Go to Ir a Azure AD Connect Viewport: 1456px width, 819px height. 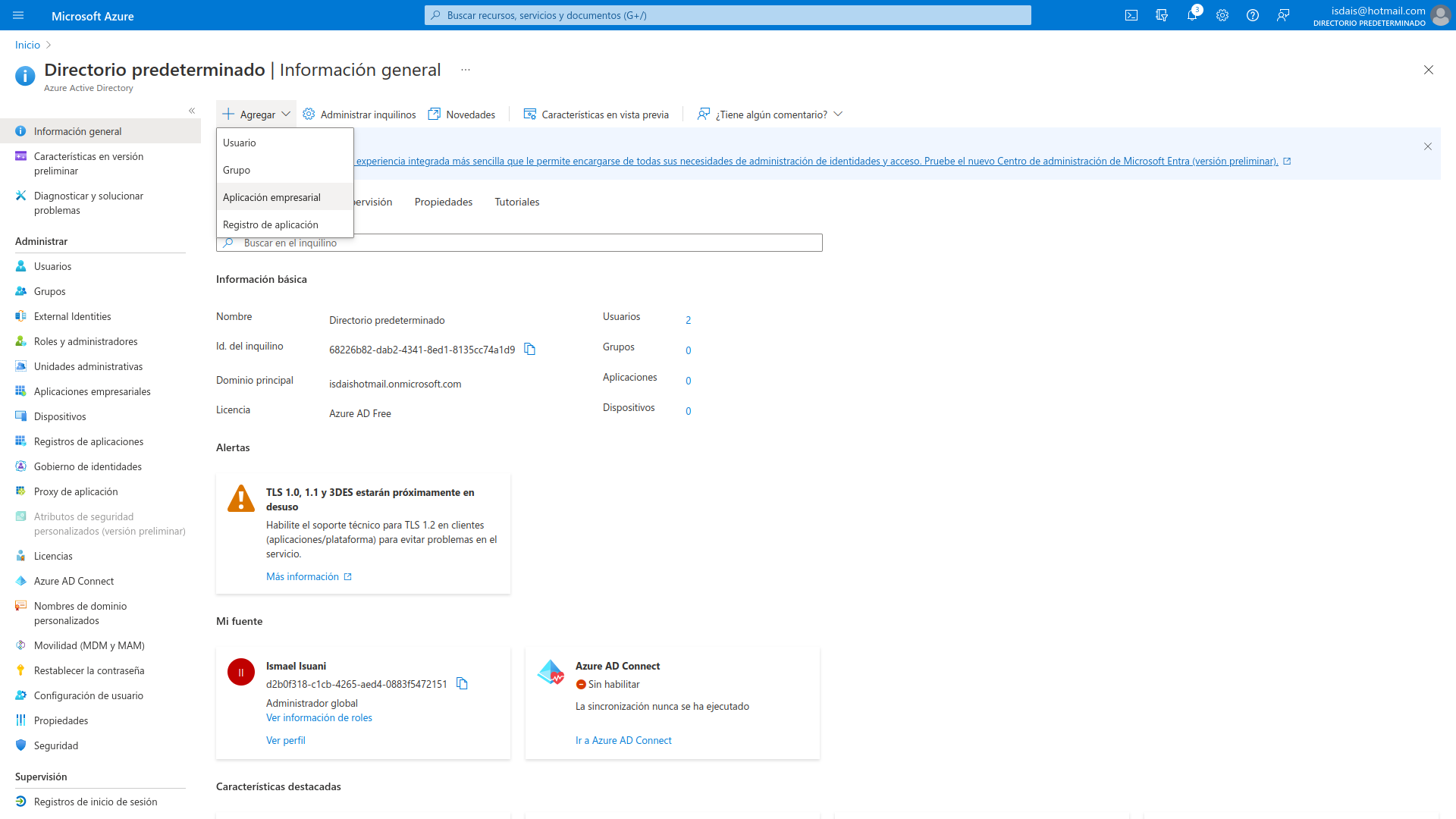tap(623, 740)
